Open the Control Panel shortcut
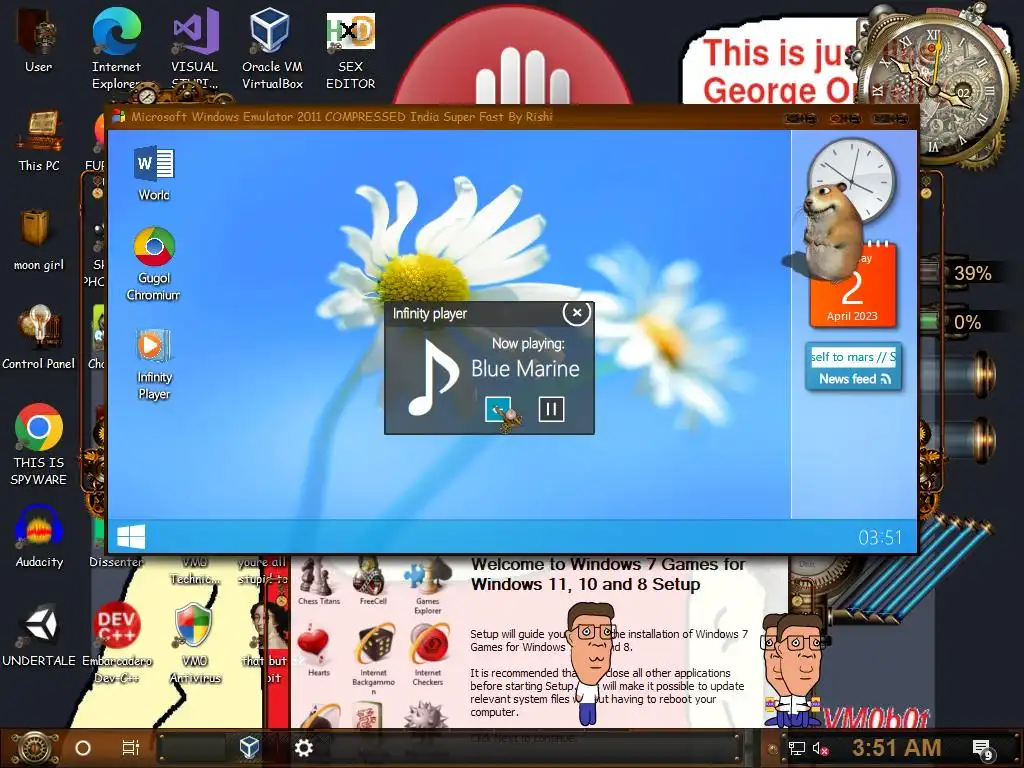The image size is (1024, 768). (x=38, y=338)
